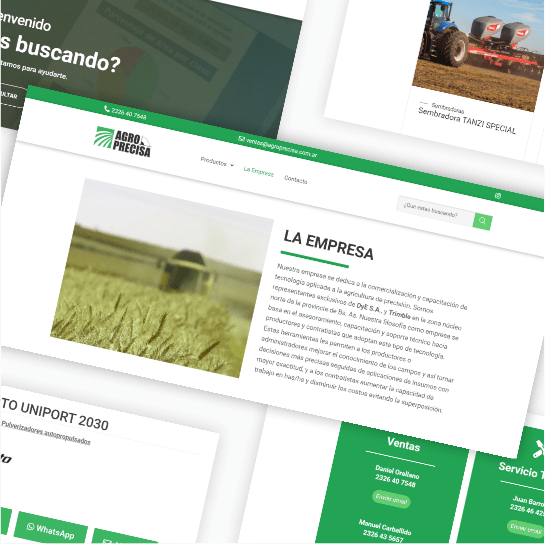Click the Sembradoras category label
Image resolution: width=545 pixels, height=544 pixels.
(448, 108)
